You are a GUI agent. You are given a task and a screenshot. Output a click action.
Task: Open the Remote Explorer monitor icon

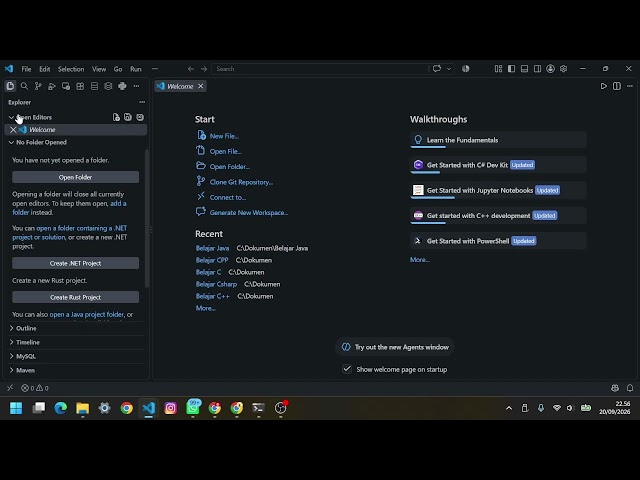coord(66,86)
